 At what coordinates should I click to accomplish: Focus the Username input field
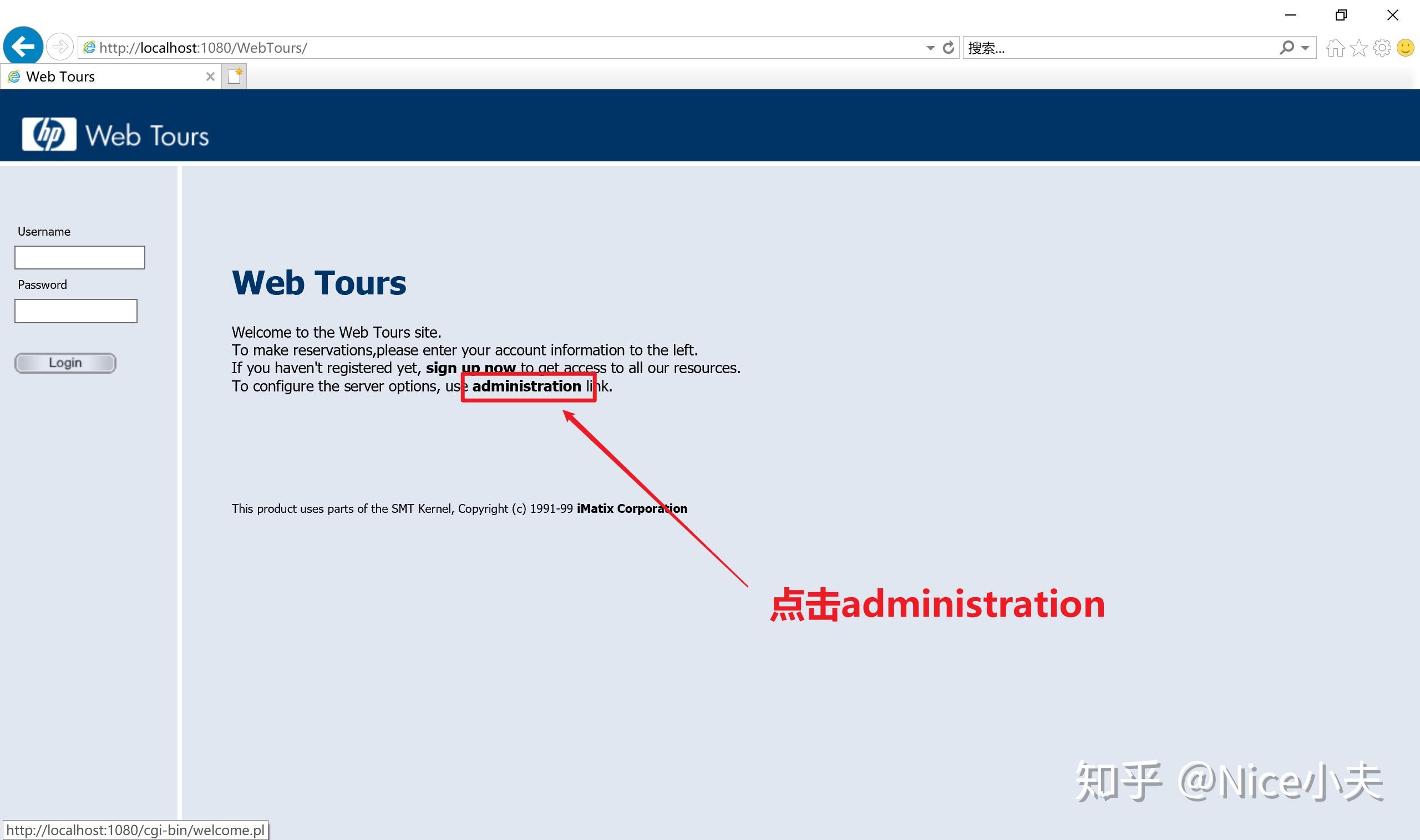tap(79, 258)
